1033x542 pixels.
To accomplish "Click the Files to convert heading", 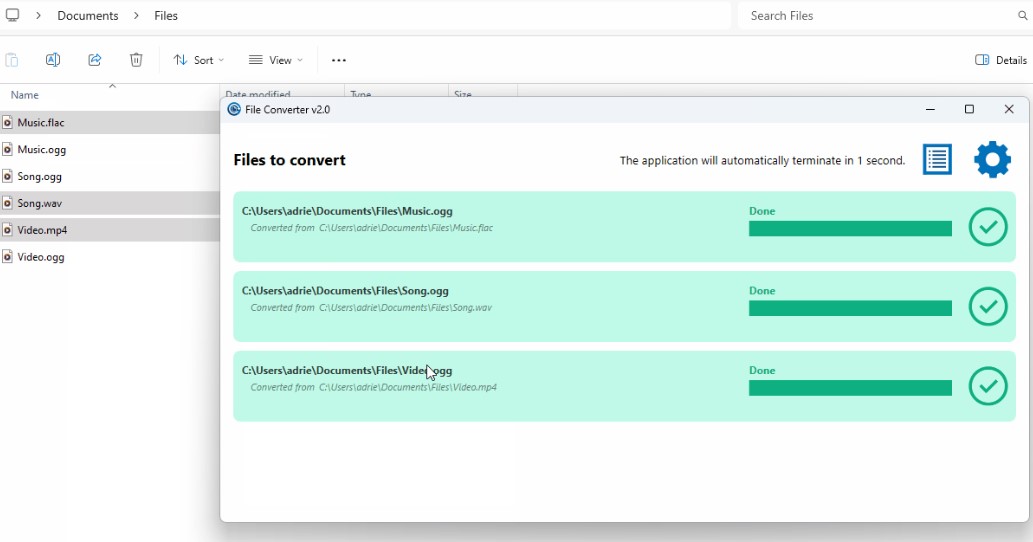I will [x=289, y=160].
